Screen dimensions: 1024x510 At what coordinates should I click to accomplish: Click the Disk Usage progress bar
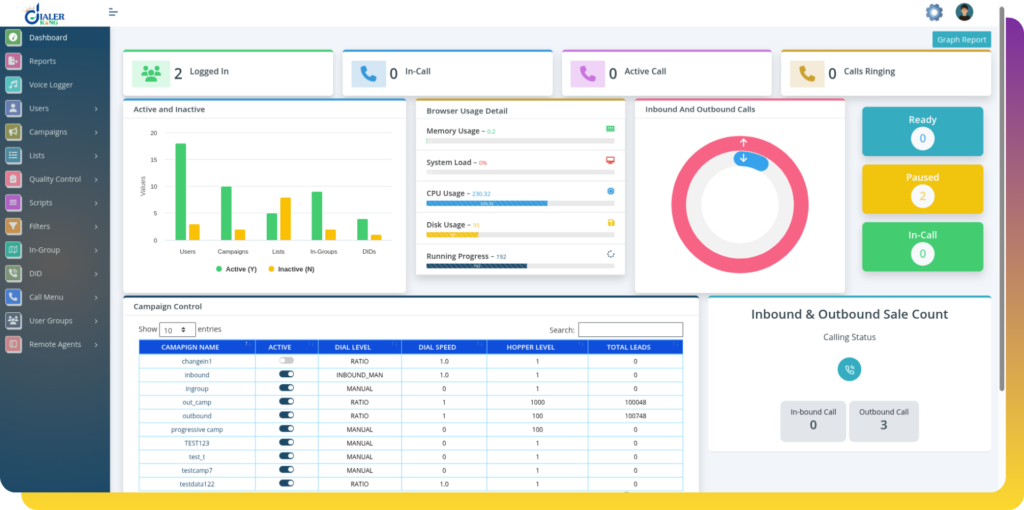tap(520, 234)
